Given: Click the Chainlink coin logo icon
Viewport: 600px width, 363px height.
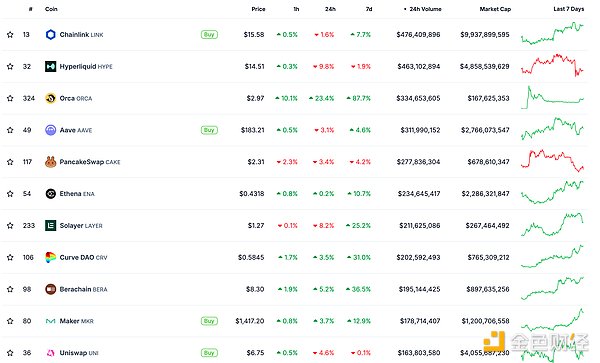Looking at the screenshot, I should click(x=51, y=35).
